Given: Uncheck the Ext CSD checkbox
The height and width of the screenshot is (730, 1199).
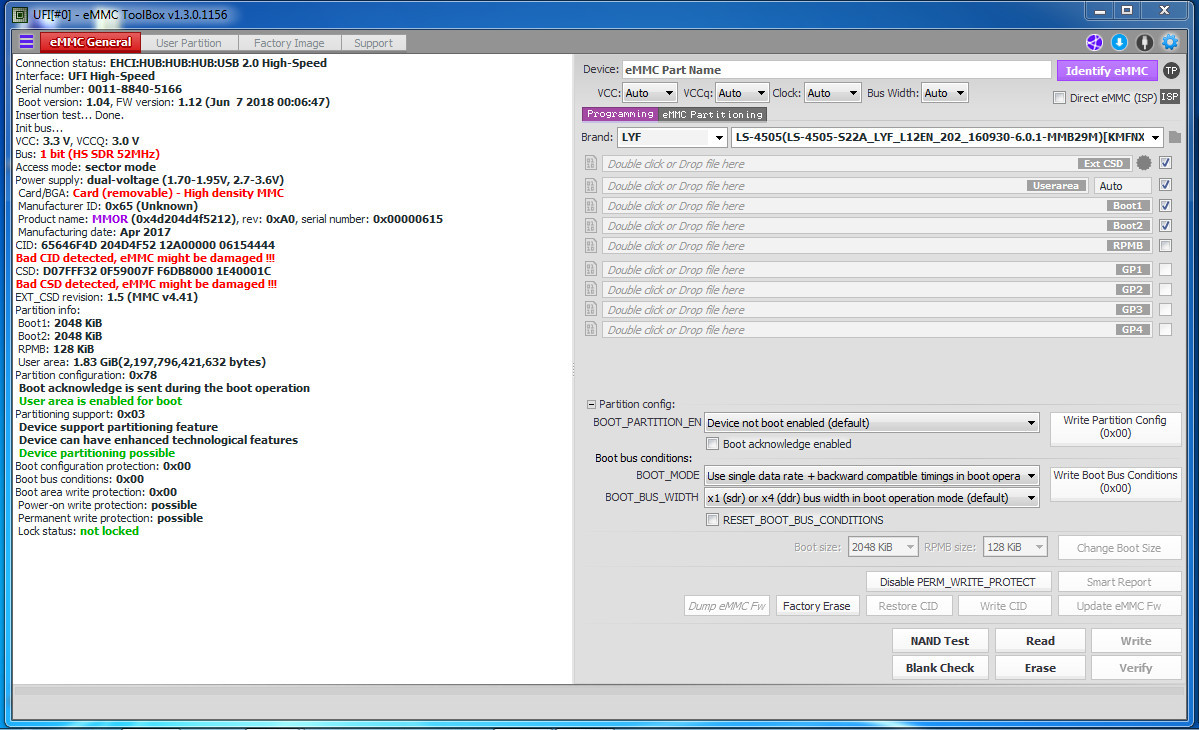Looking at the screenshot, I should click(1165, 163).
